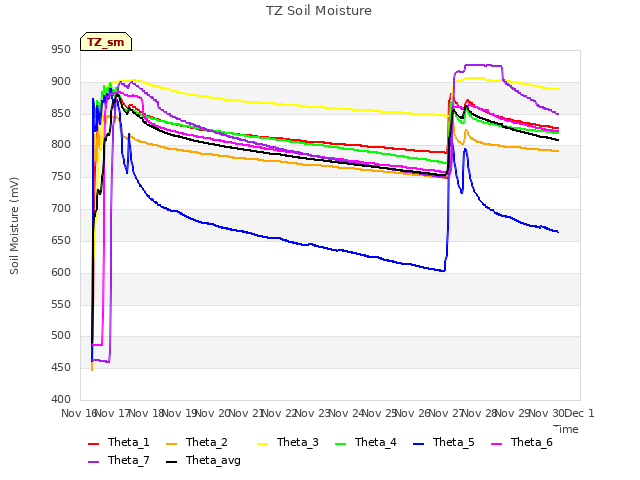640x480 pixels.
Task: Toggle Theta_4 series in legend
Action: point(366,442)
